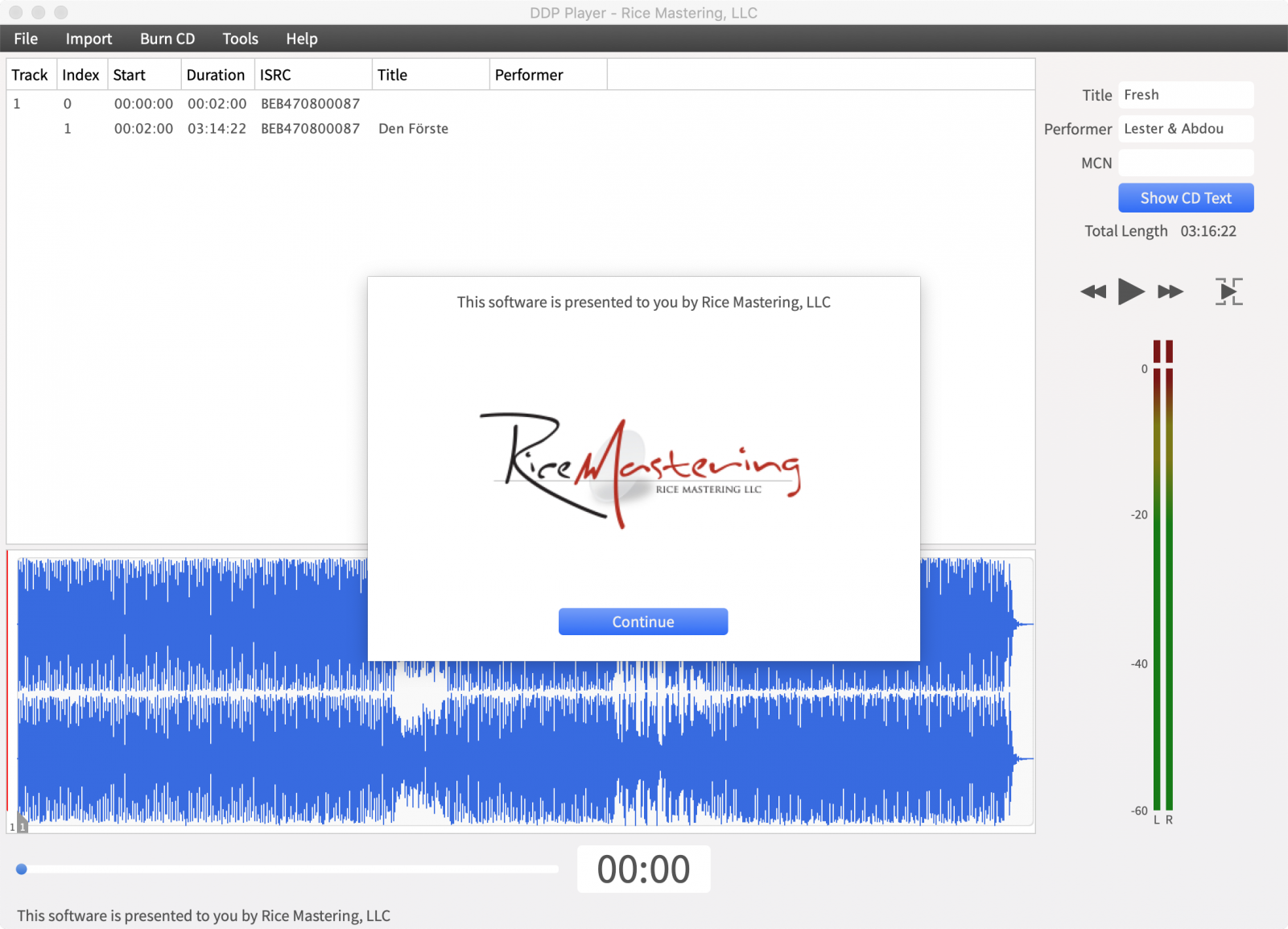Viewport: 1288px width, 929px height.
Task: Open the Import menu
Action: click(x=89, y=39)
